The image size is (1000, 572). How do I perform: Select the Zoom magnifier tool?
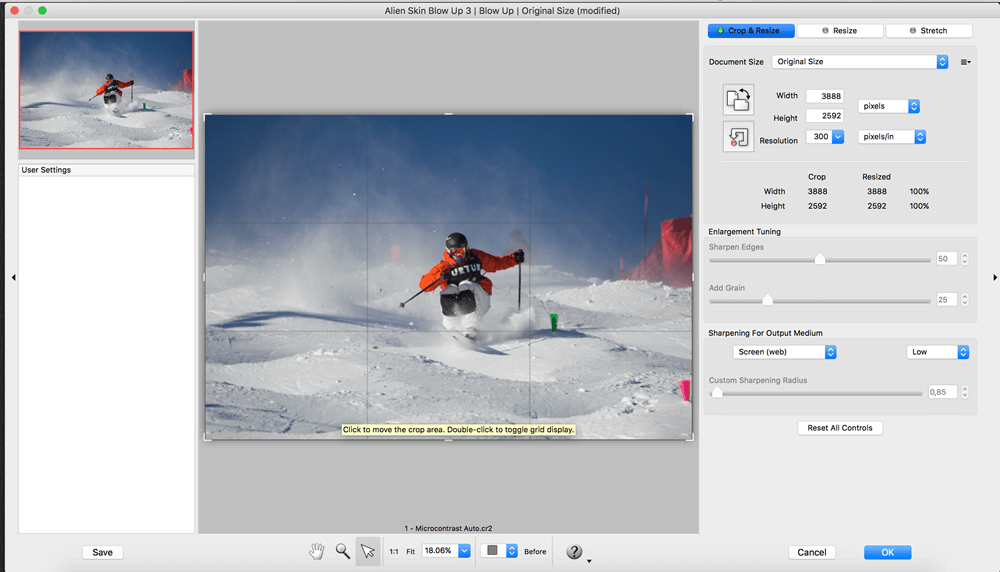pos(342,551)
